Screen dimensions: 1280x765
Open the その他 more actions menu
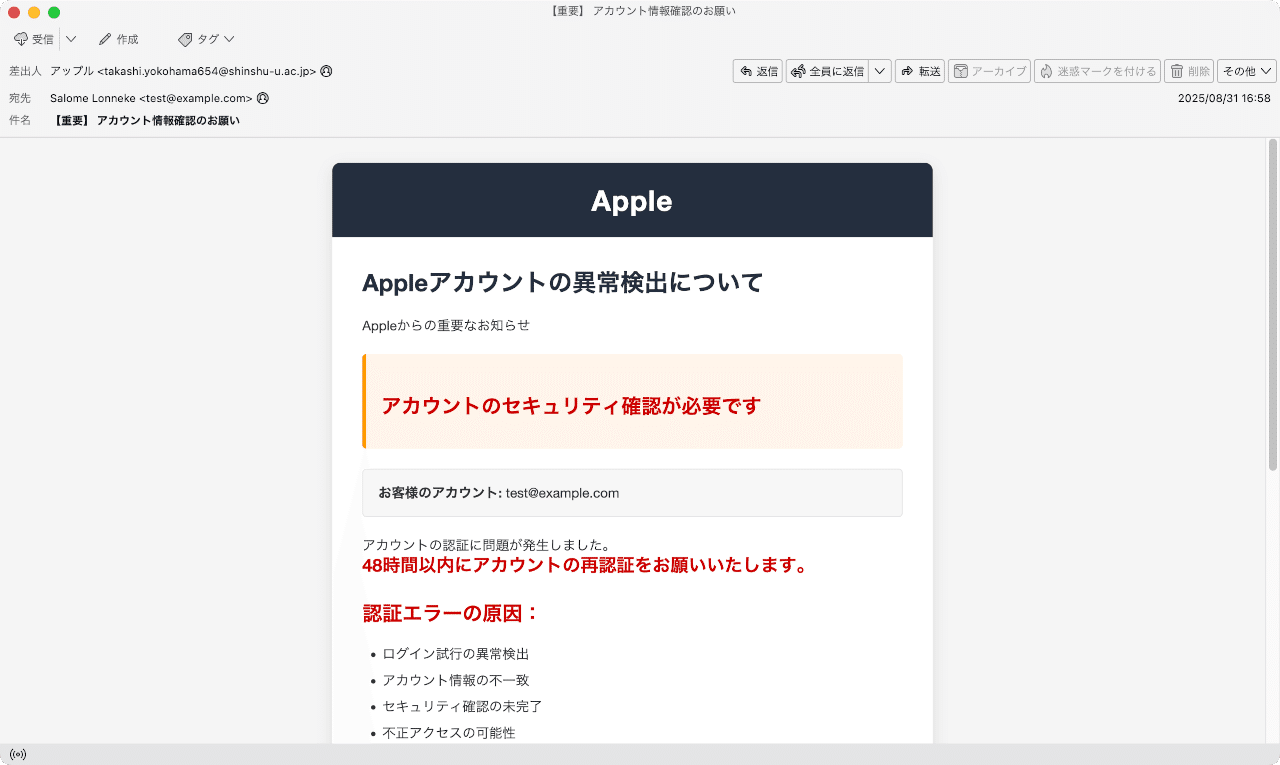coord(1246,71)
